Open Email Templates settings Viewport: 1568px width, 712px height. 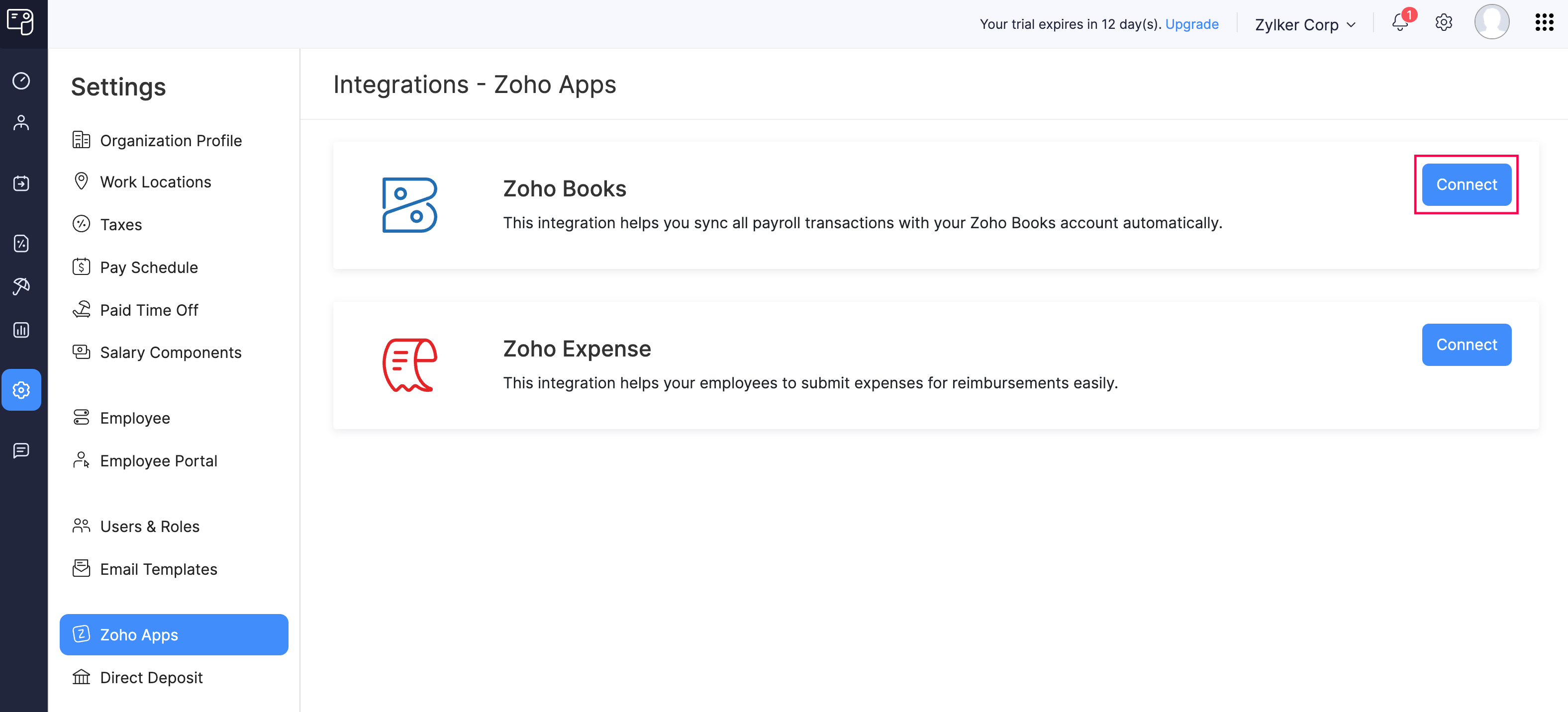(x=158, y=569)
